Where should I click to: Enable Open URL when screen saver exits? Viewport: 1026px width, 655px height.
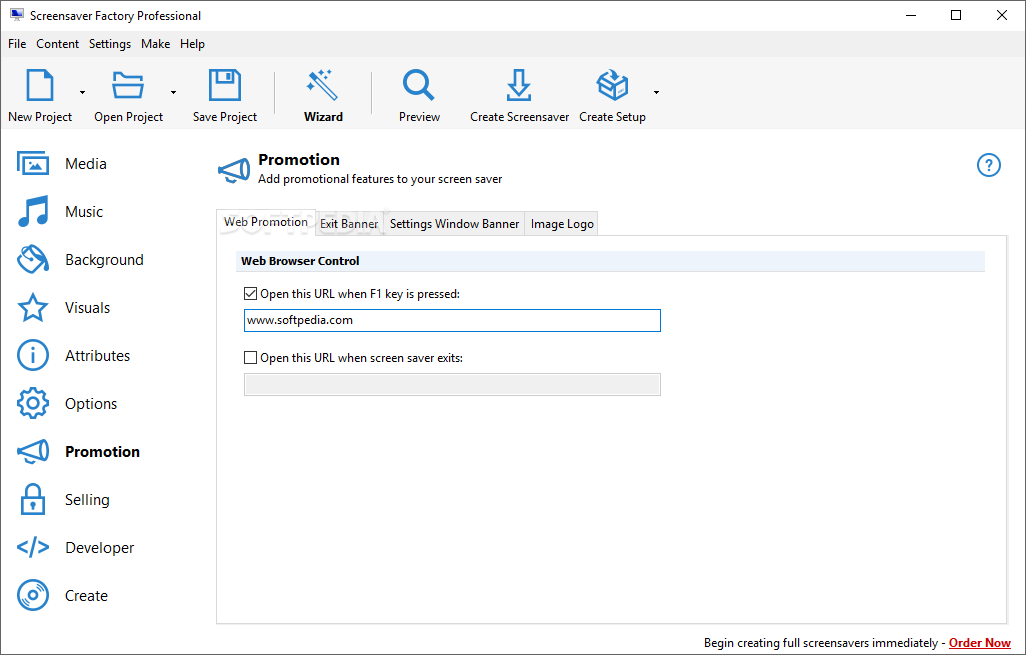tap(251, 357)
